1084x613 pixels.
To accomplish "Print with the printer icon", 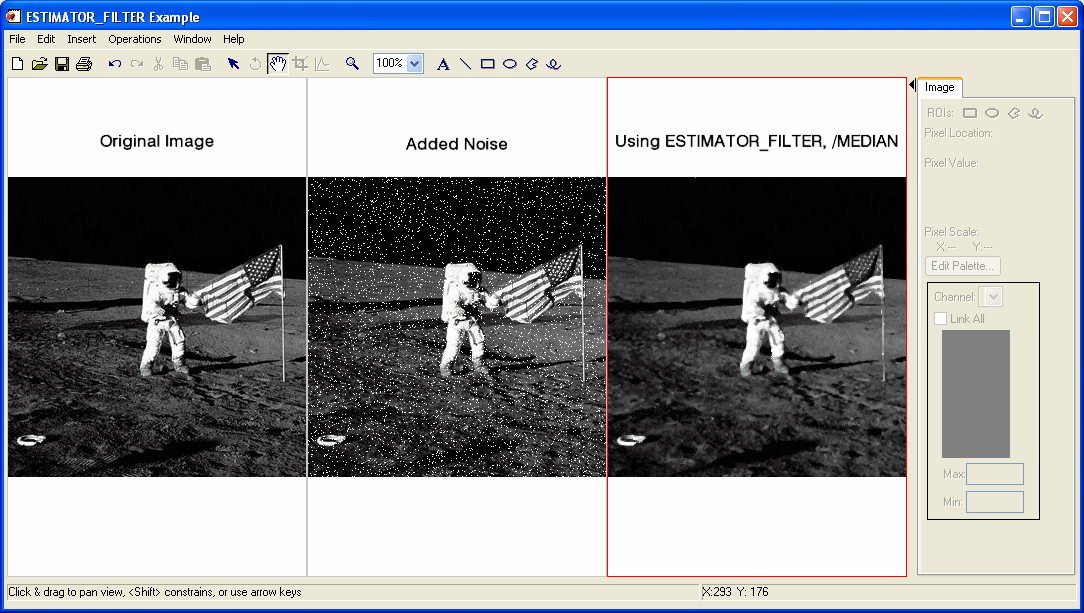I will coord(84,64).
